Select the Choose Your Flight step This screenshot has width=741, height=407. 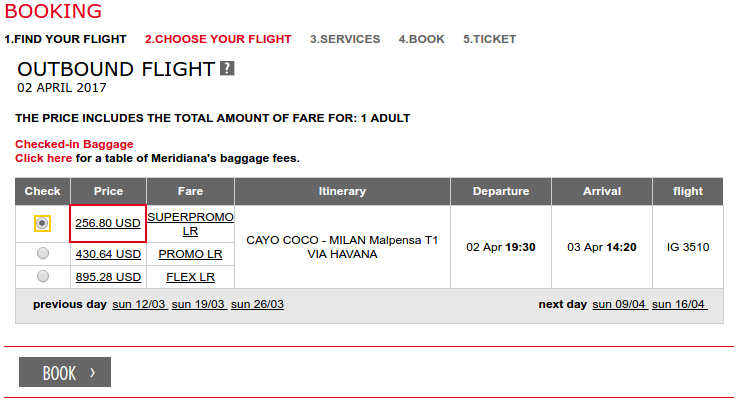click(x=218, y=39)
